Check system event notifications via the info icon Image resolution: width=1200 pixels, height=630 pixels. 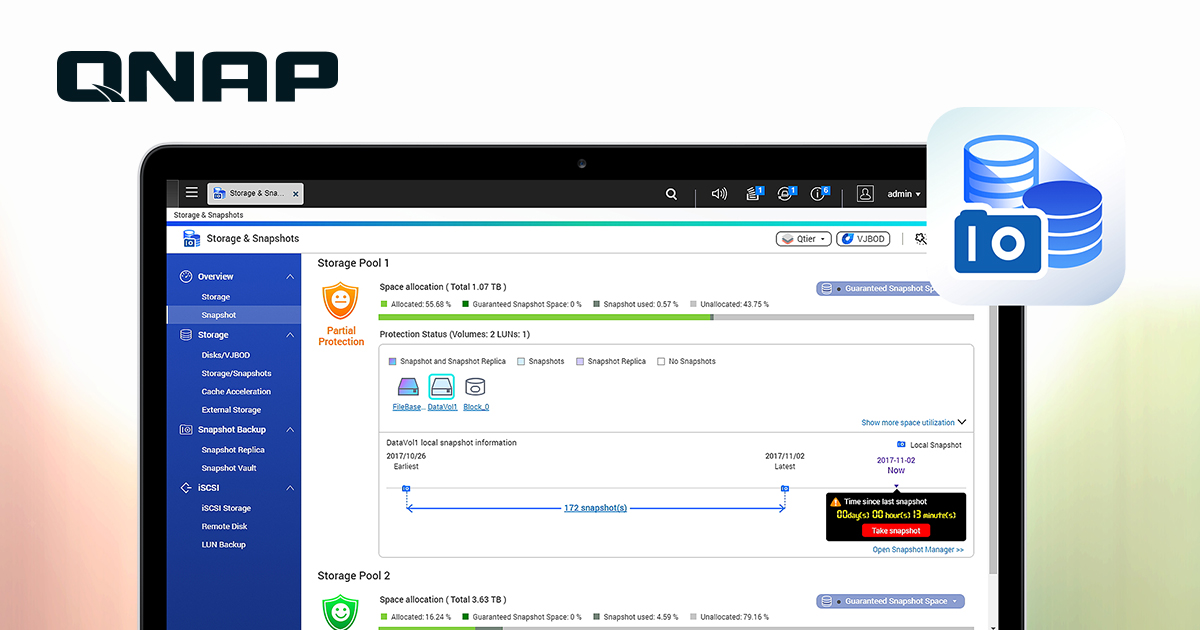pos(818,194)
